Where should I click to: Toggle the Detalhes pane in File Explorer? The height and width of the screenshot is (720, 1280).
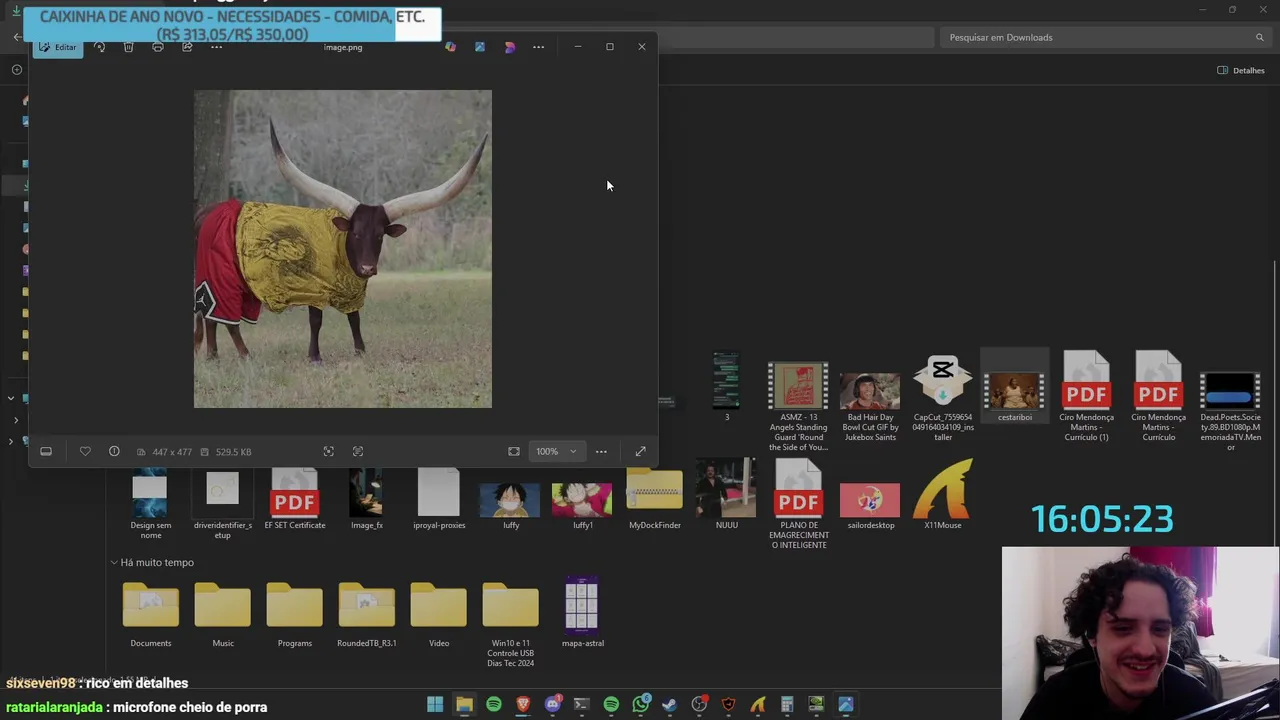pos(1241,70)
